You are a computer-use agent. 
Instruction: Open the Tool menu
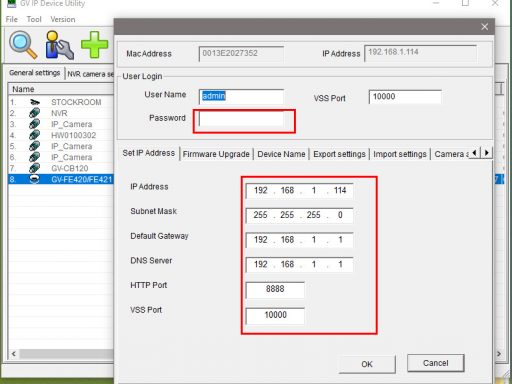click(34, 19)
